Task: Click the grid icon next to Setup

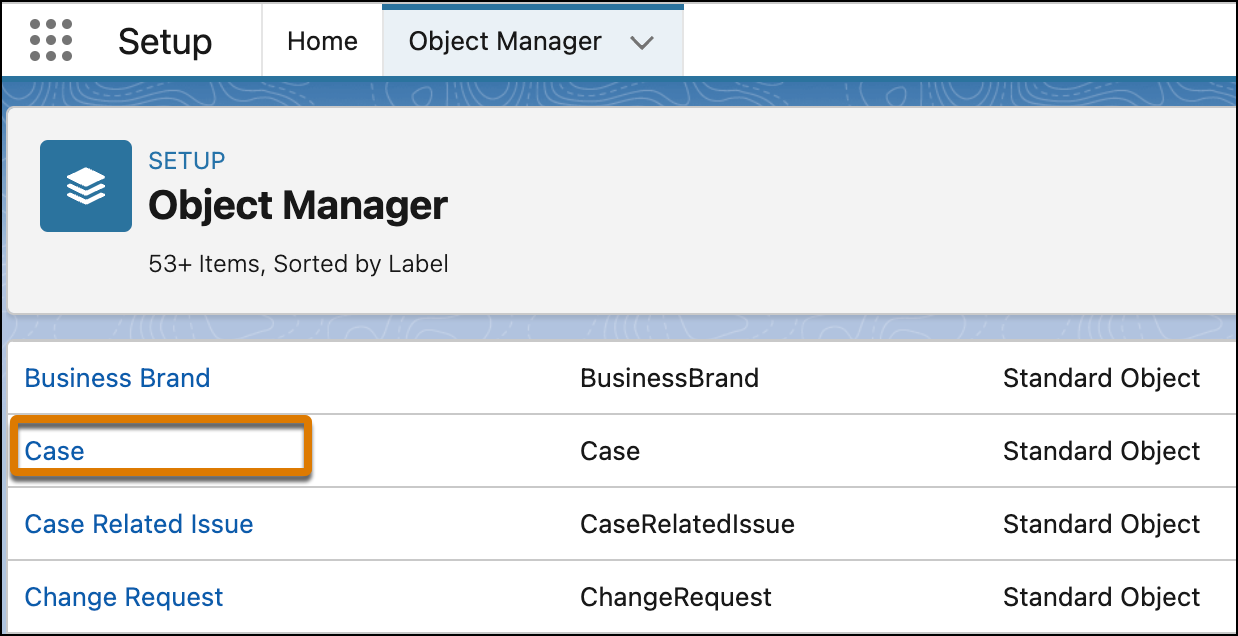Action: click(x=50, y=40)
